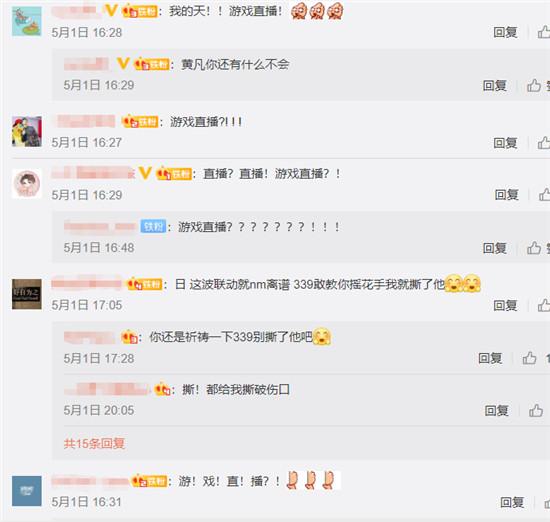Like the 17:05 comment about 联动
Viewport: 550px width, 522px height.
(544, 305)
